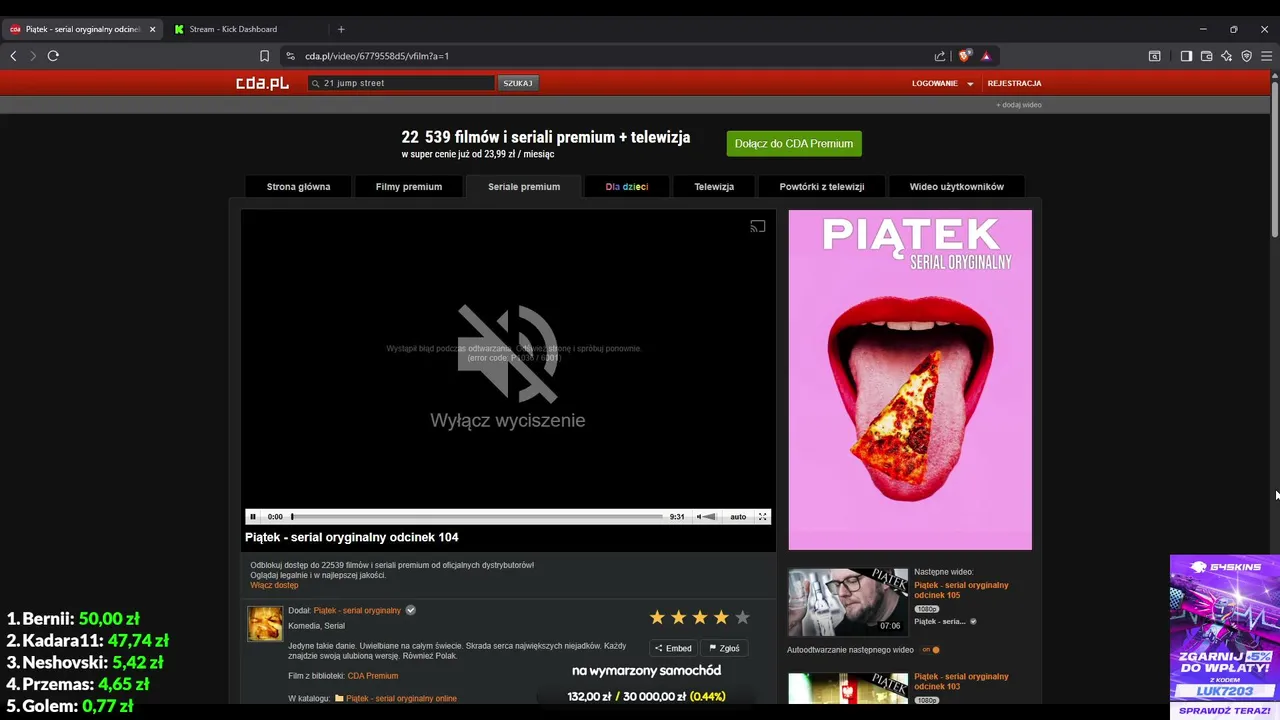Rate the video three stars
This screenshot has width=1280, height=720.
pos(700,618)
